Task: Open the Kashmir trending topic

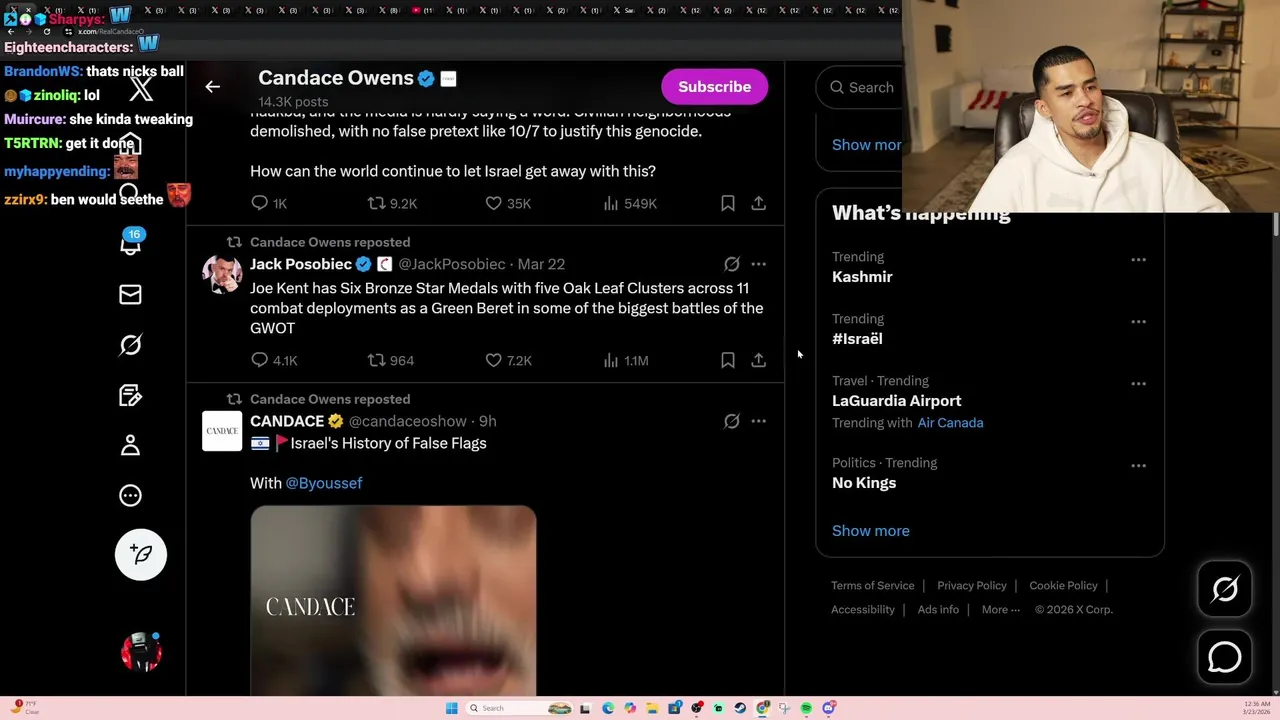Action: (862, 277)
